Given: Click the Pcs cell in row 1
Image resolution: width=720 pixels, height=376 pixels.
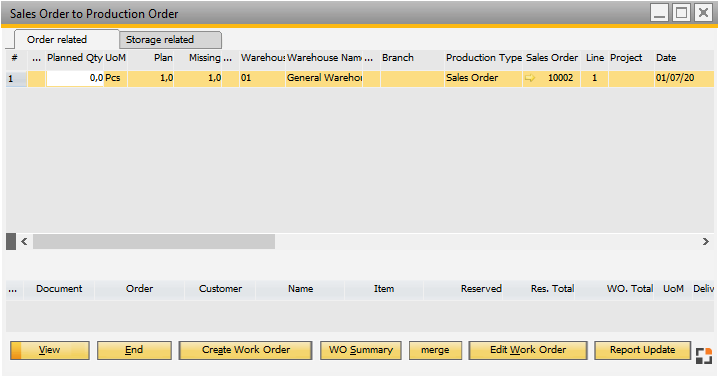Looking at the screenshot, I should click(x=116, y=78).
